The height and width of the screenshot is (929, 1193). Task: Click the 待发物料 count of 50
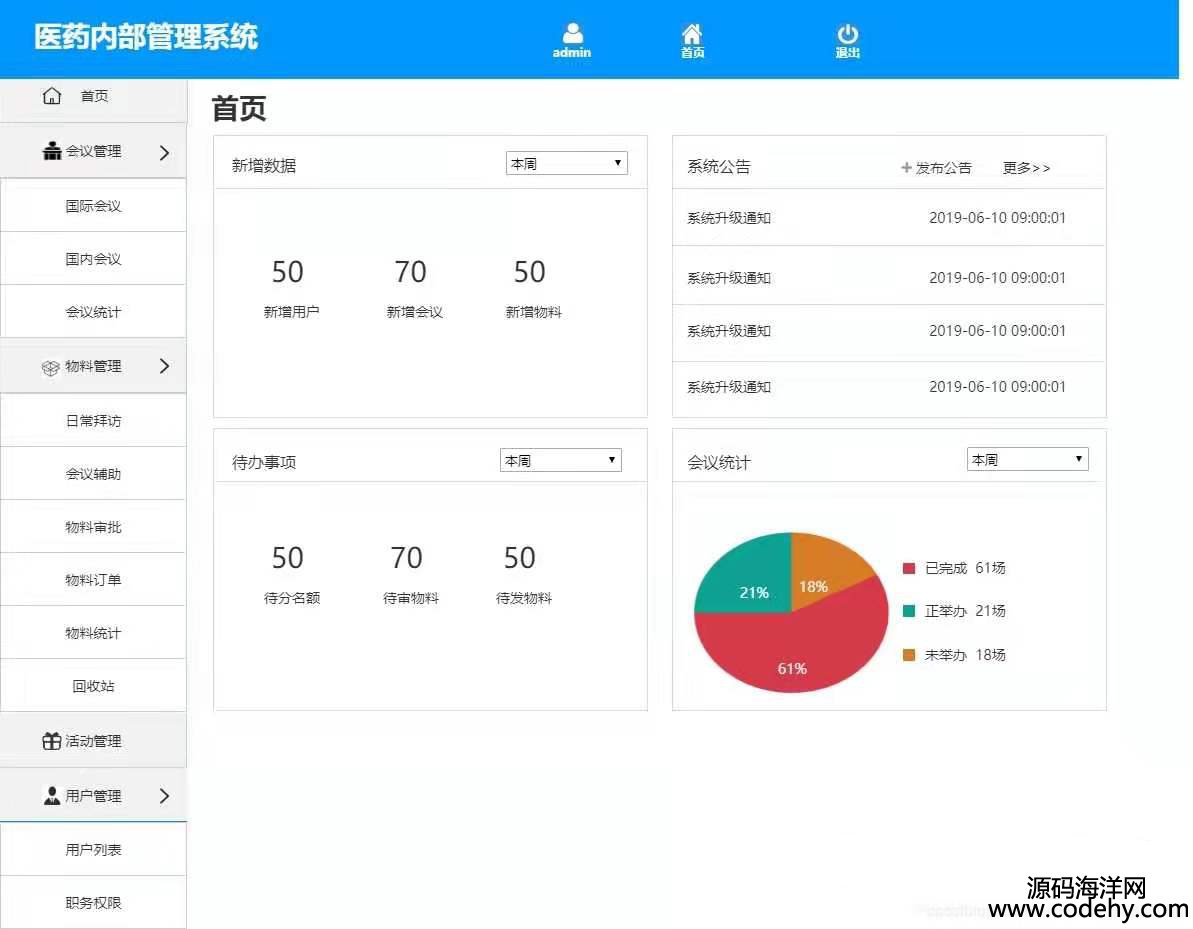coord(520,558)
